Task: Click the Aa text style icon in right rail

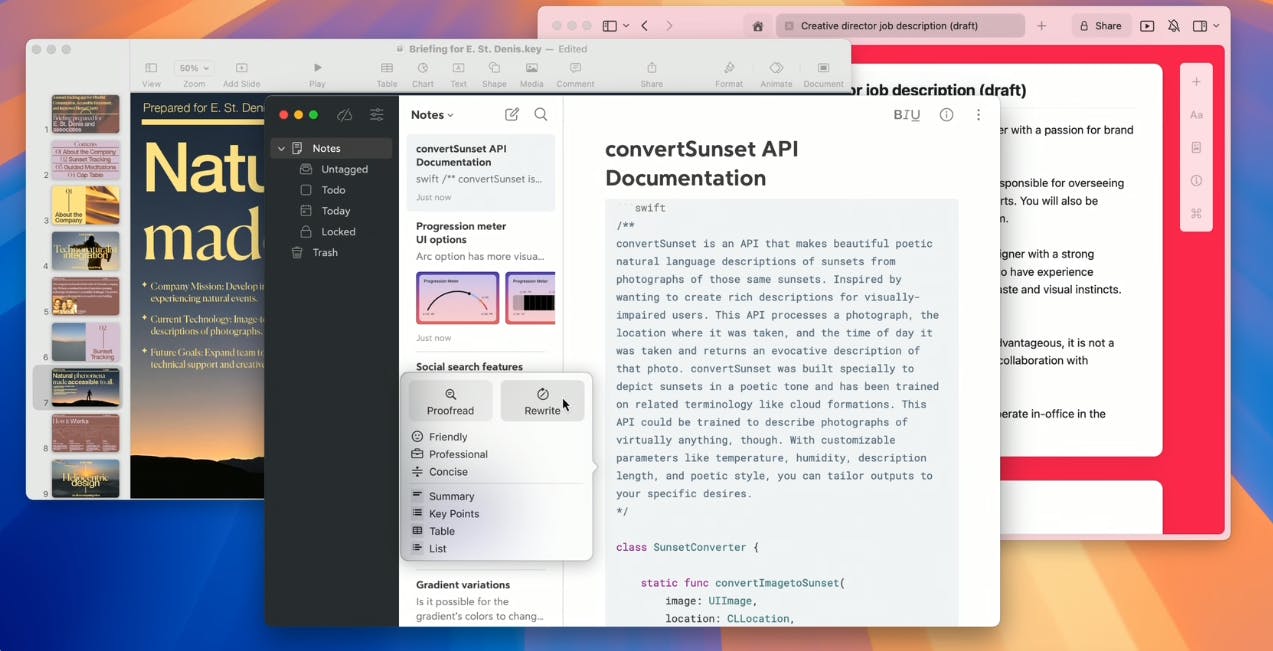Action: pyautogui.click(x=1196, y=115)
